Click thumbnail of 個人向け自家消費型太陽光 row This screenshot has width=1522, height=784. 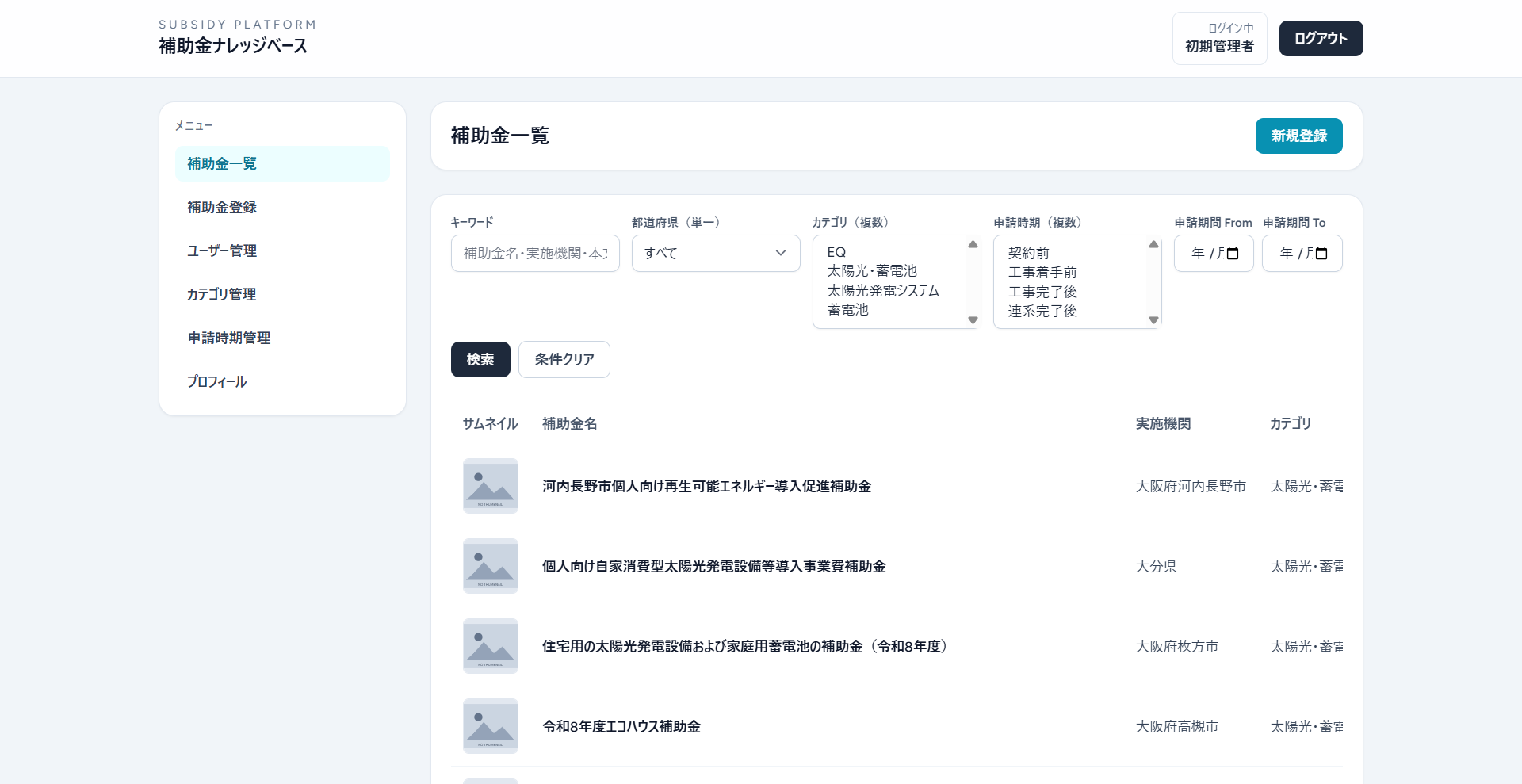tap(491, 566)
